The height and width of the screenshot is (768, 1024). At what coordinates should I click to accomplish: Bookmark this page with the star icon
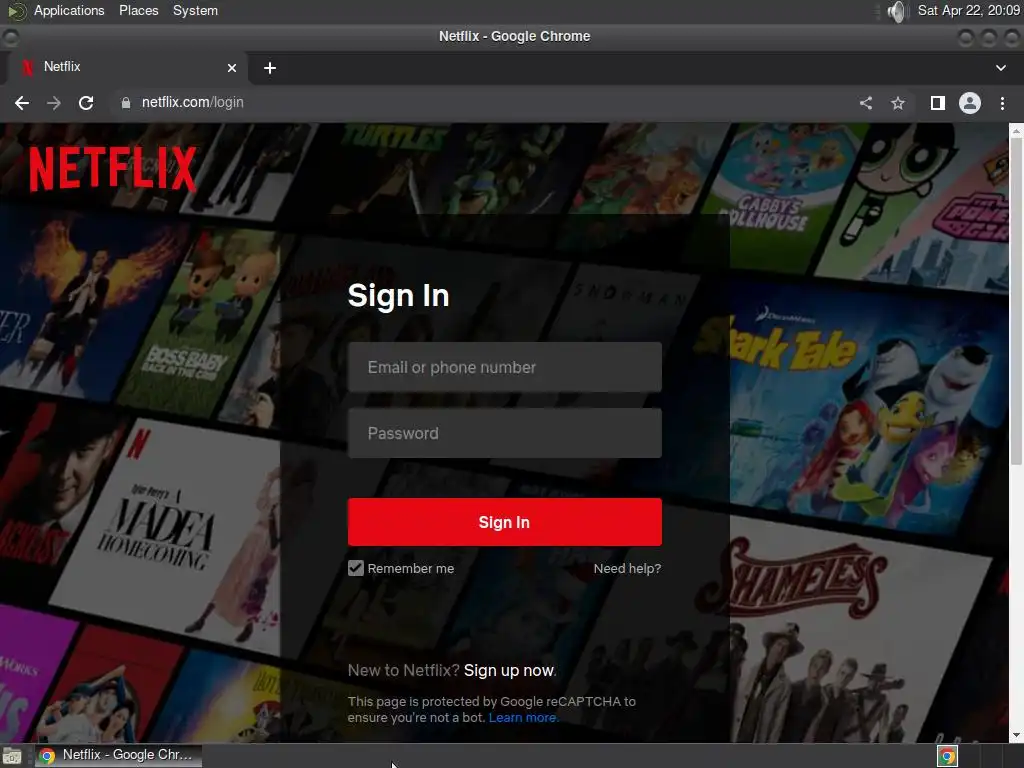coord(898,103)
